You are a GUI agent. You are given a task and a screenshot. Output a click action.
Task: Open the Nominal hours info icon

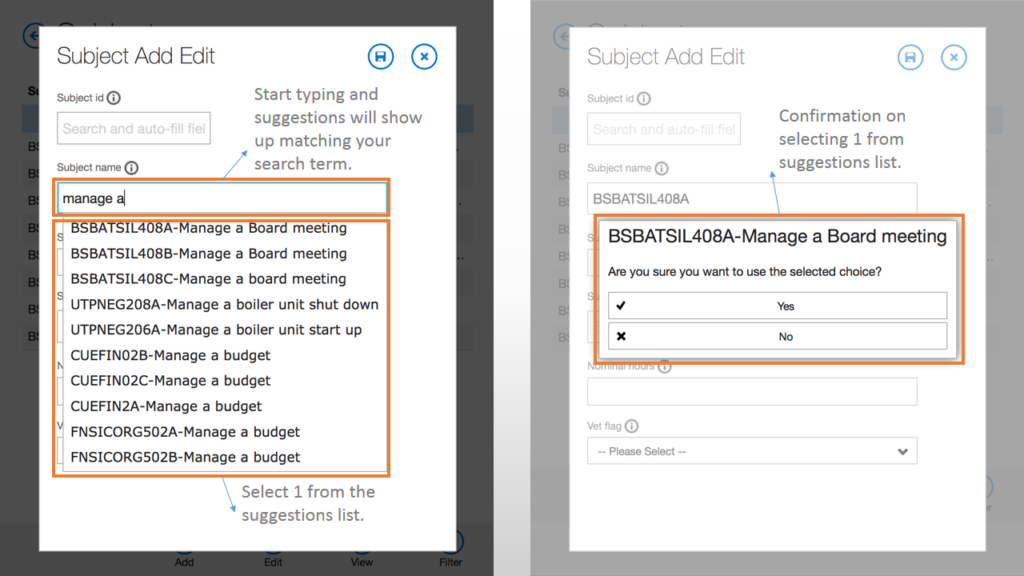point(665,366)
